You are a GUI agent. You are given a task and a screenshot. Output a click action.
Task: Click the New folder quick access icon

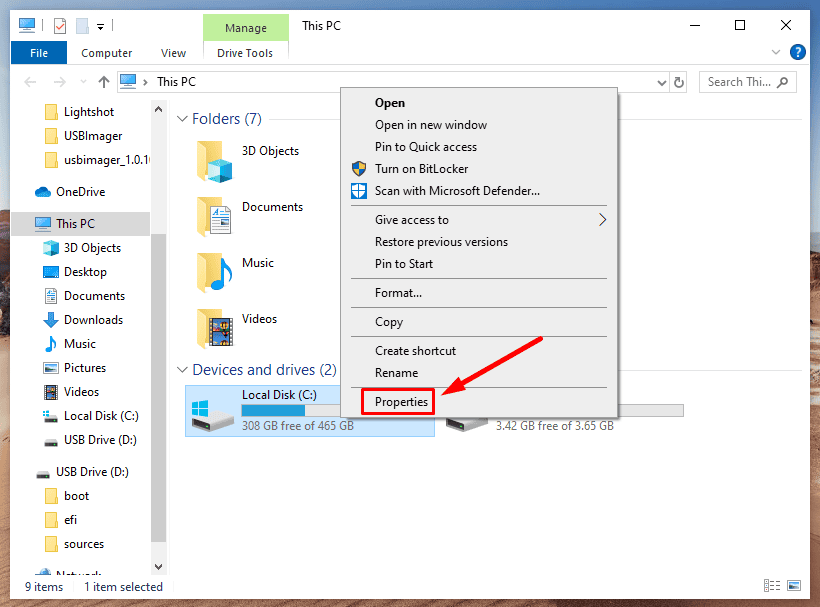83,26
